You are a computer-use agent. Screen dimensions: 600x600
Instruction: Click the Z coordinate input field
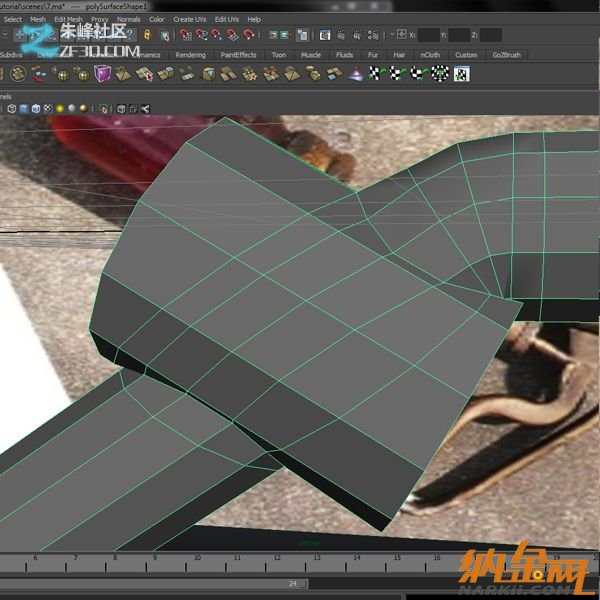pos(491,35)
